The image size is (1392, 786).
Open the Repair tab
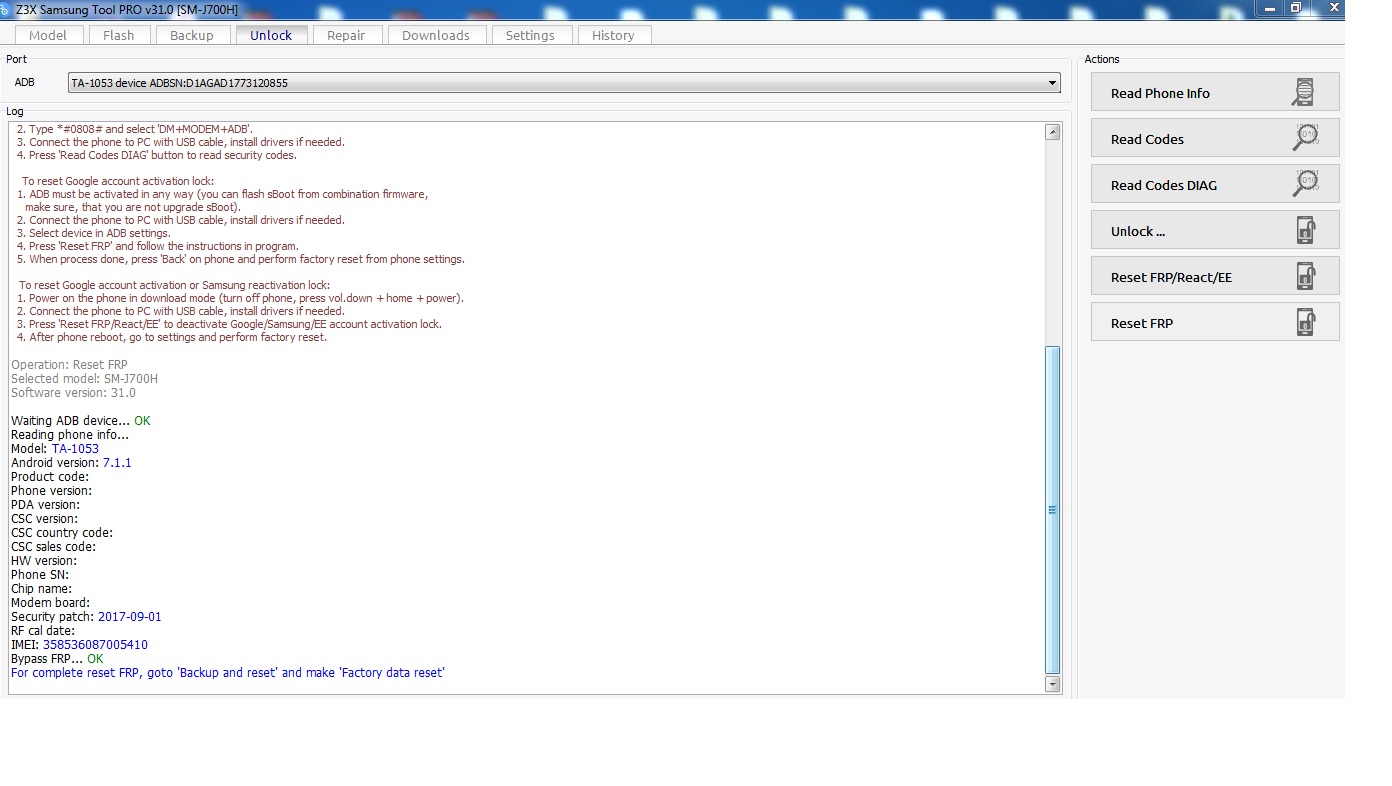pos(346,35)
